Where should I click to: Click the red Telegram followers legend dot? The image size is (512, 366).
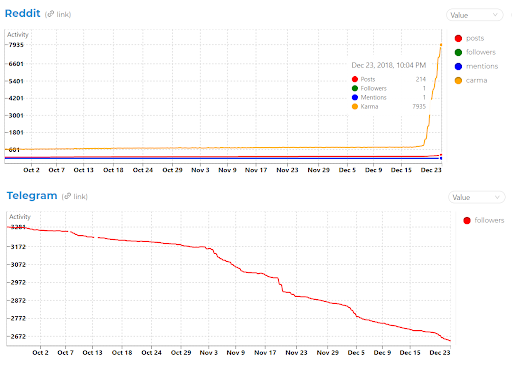pyautogui.click(x=467, y=220)
